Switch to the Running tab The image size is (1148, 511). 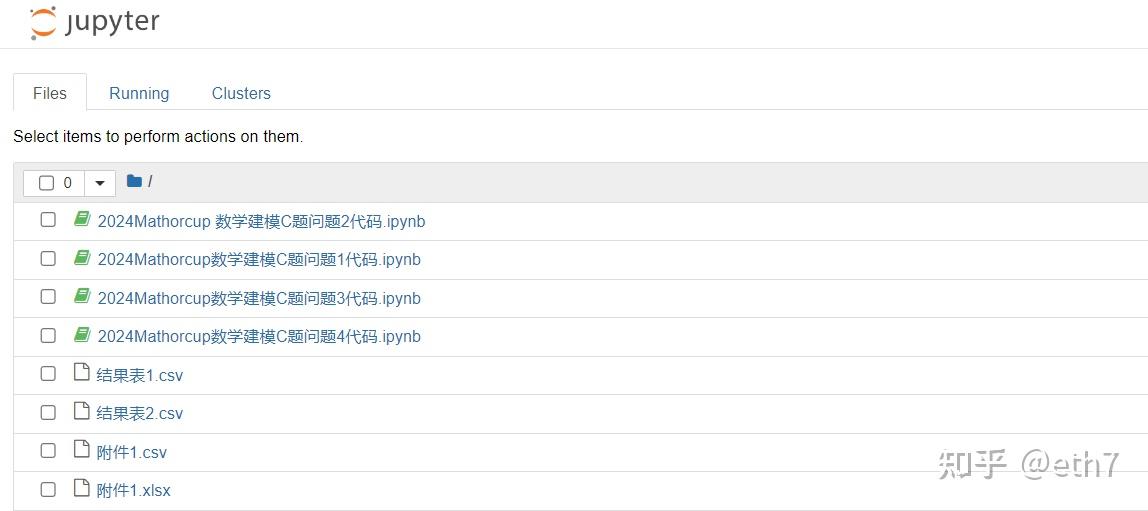point(139,93)
